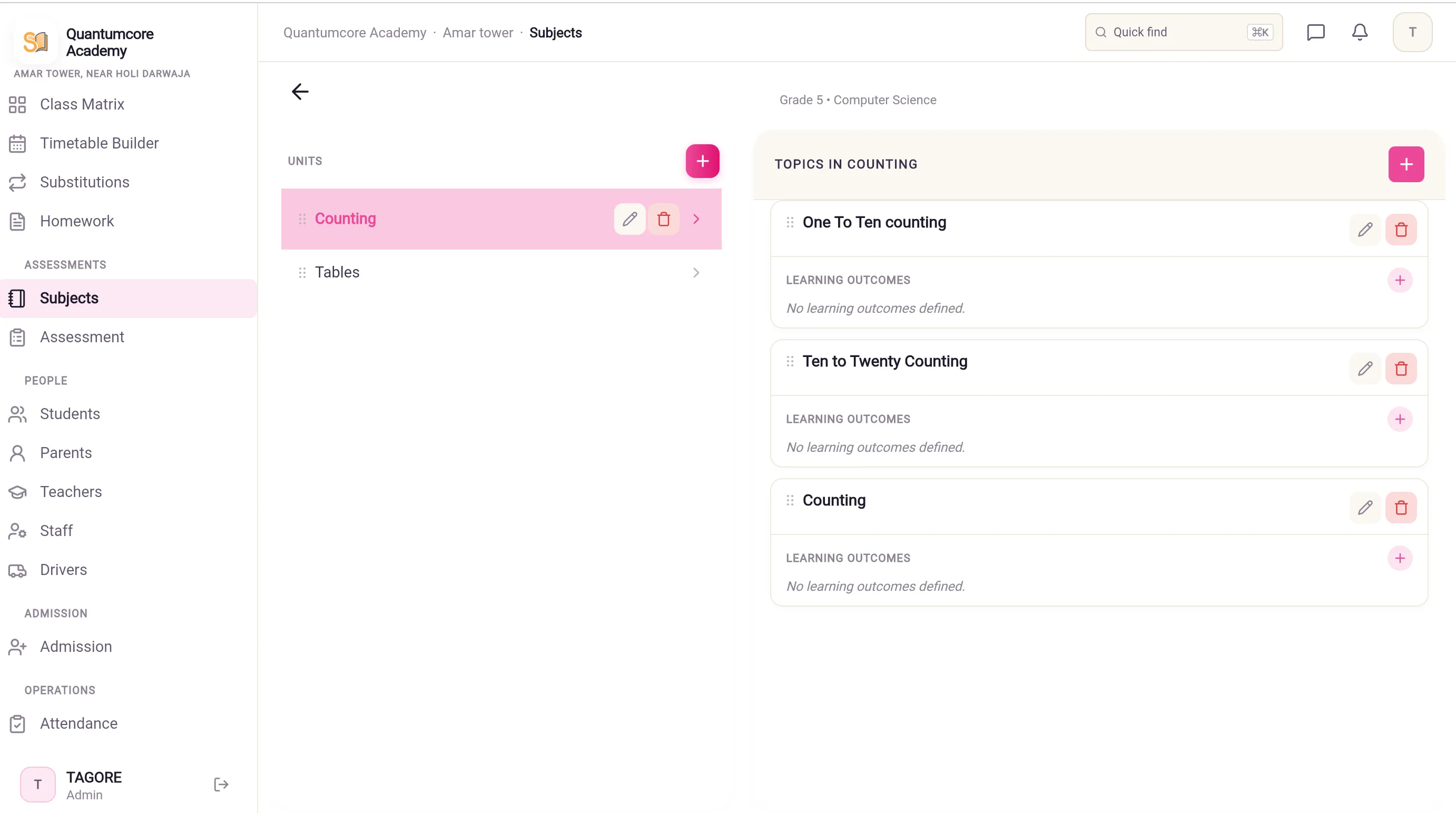Expand the Counting unit chevron
The height and width of the screenshot is (813, 1456).
coord(696,219)
